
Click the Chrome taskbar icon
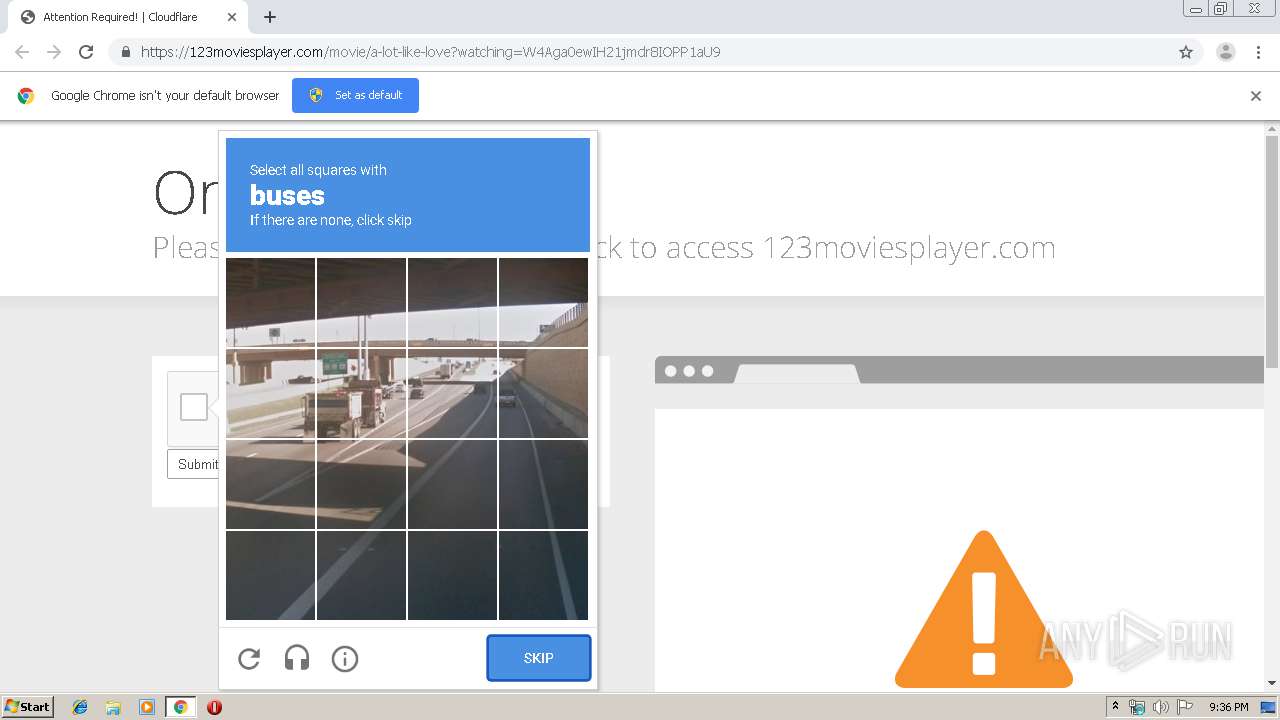click(181, 707)
